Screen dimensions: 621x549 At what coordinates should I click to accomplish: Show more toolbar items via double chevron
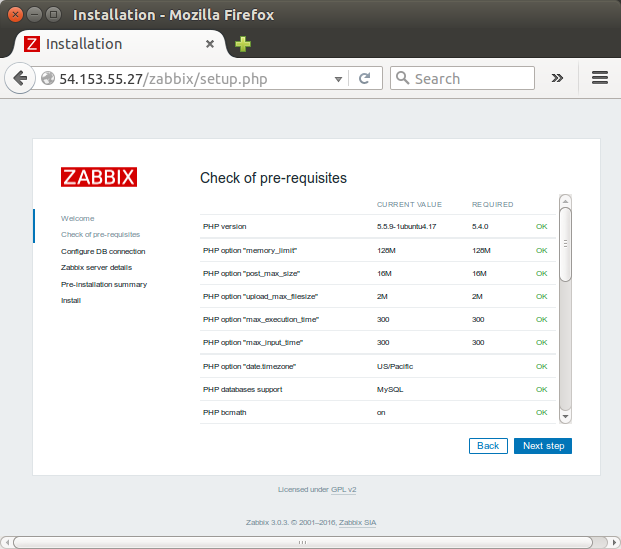point(557,78)
